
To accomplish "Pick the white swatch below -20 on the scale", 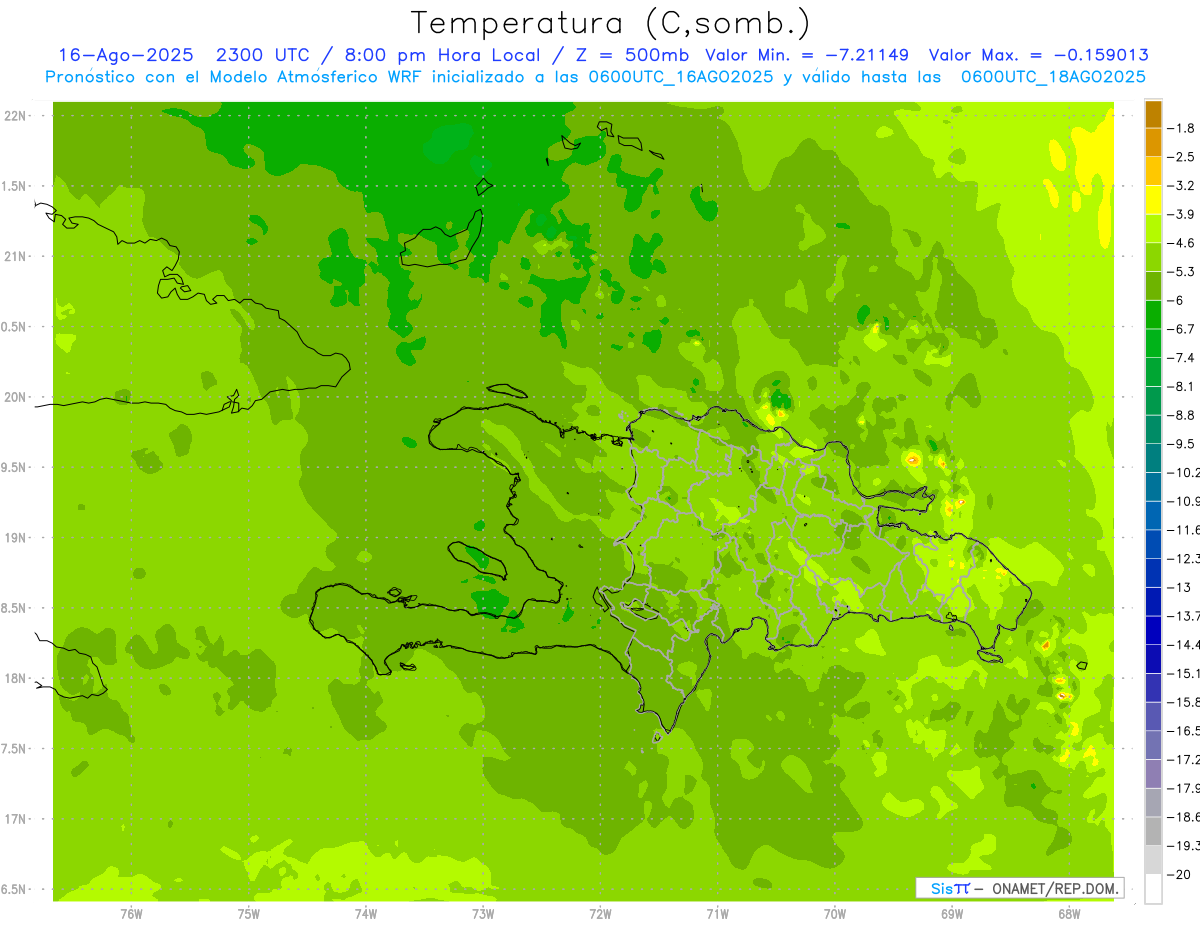I will click(1153, 888).
